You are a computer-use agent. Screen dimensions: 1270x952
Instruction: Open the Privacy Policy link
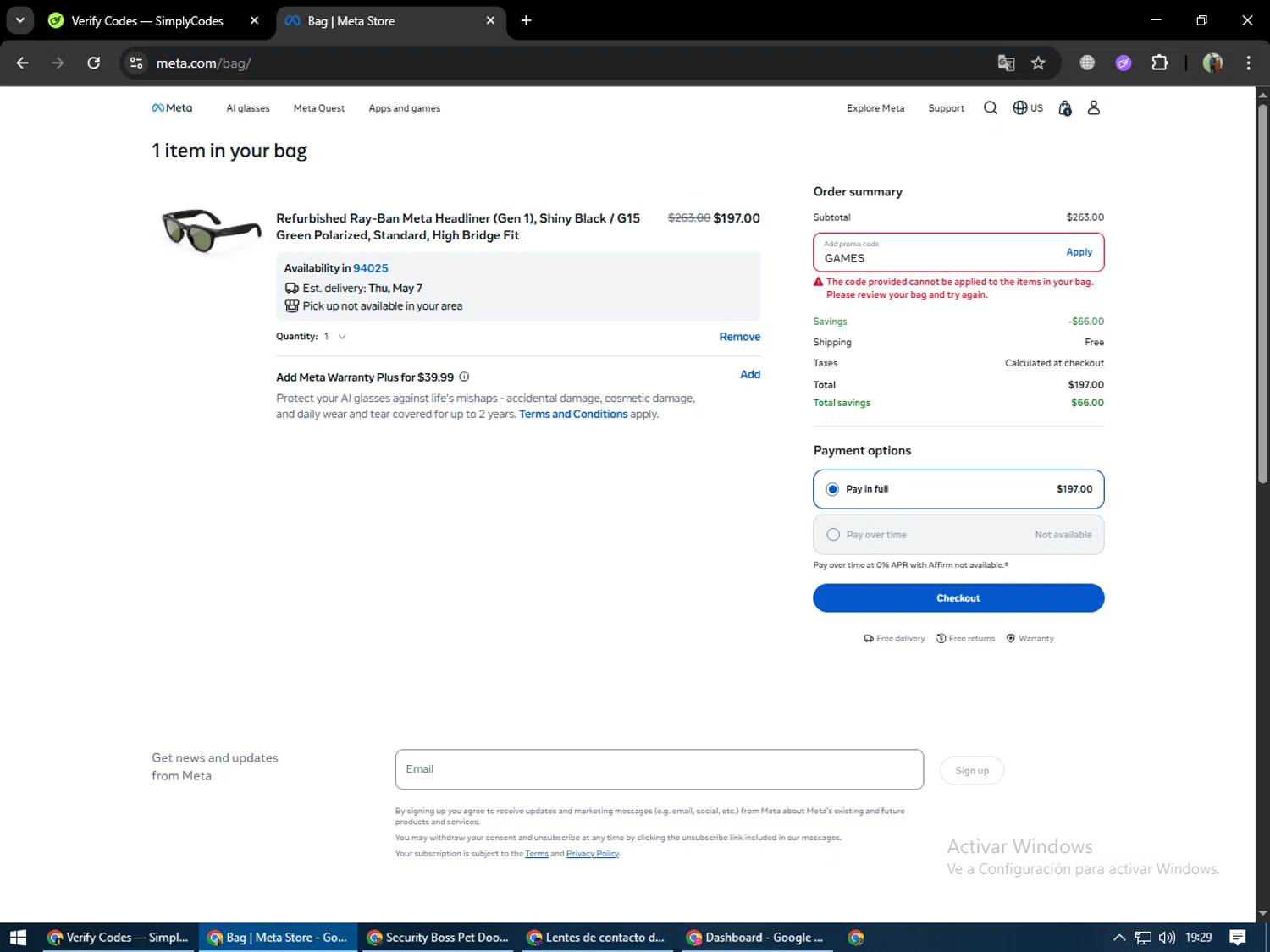coord(593,854)
